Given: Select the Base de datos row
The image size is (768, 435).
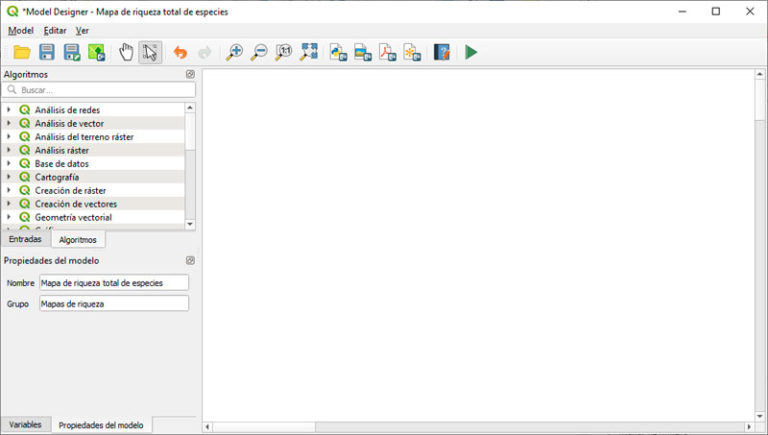Looking at the screenshot, I should pos(93,163).
